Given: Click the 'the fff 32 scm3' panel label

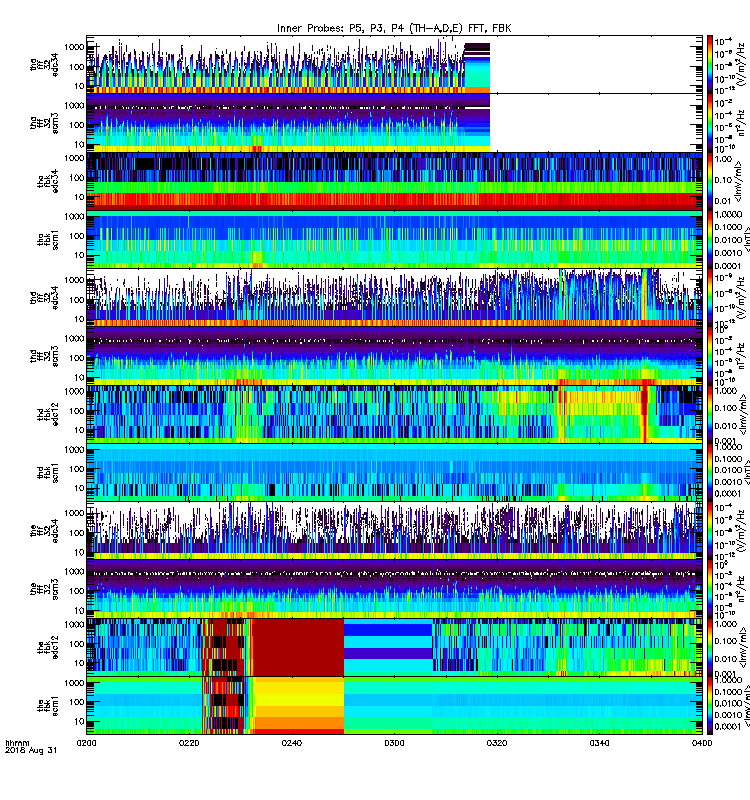Looking at the screenshot, I should (x=44, y=589).
